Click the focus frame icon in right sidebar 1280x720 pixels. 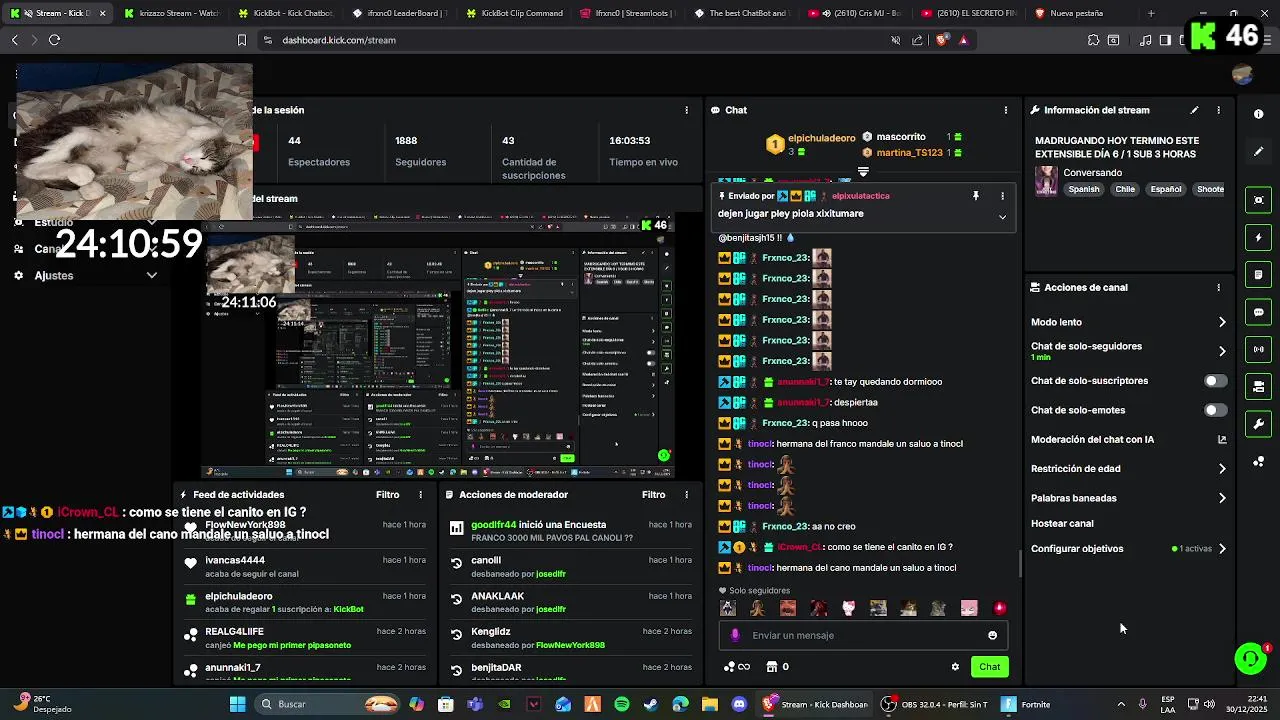click(1259, 200)
